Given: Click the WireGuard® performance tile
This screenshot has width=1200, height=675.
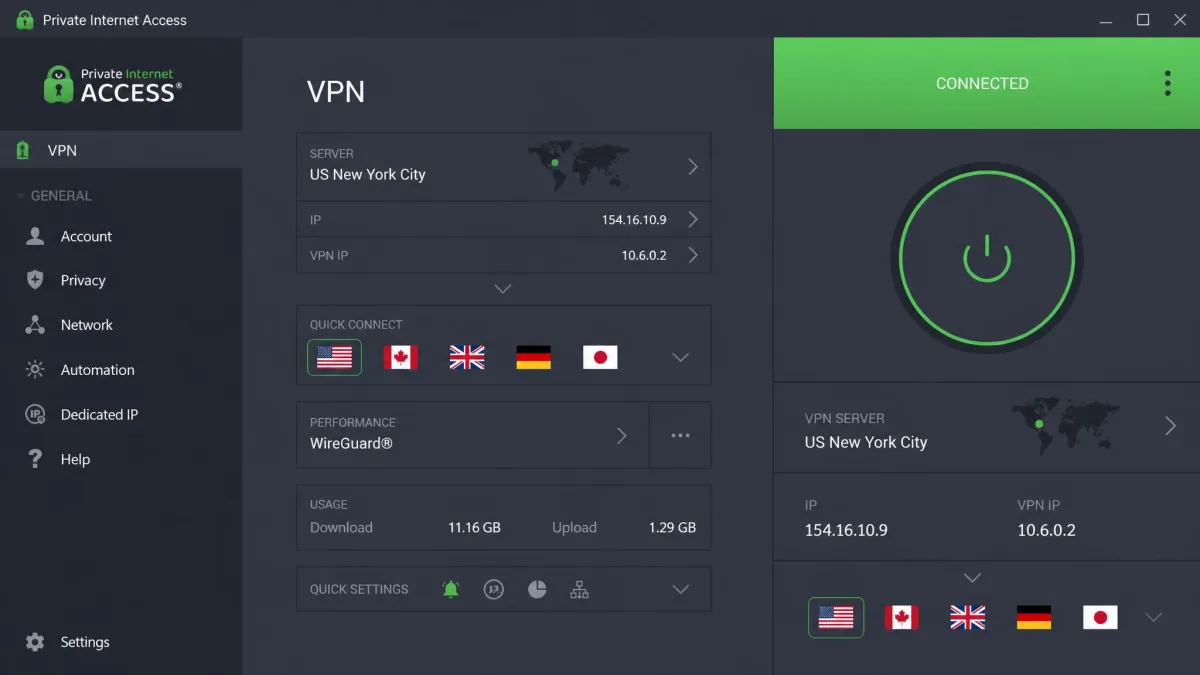Looking at the screenshot, I should [473, 435].
